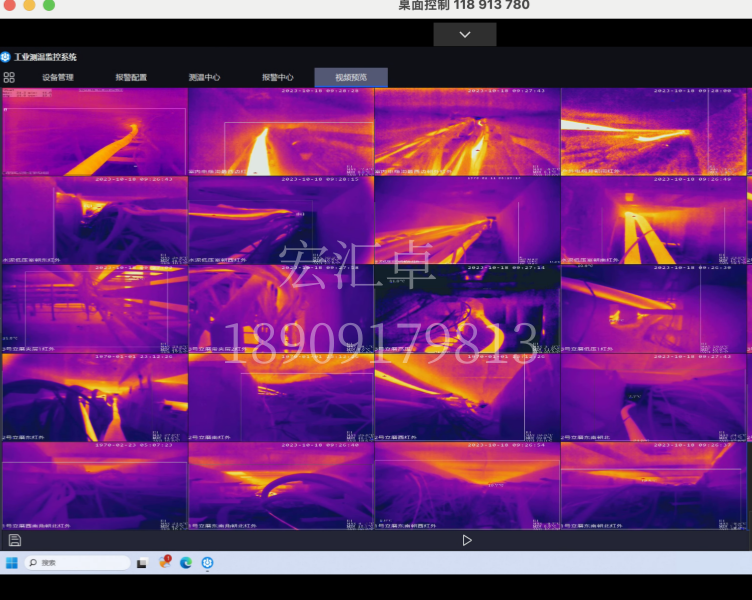This screenshot has width=752, height=600.
Task: Select the feed stamped 09:26:30
Action: click(654, 309)
